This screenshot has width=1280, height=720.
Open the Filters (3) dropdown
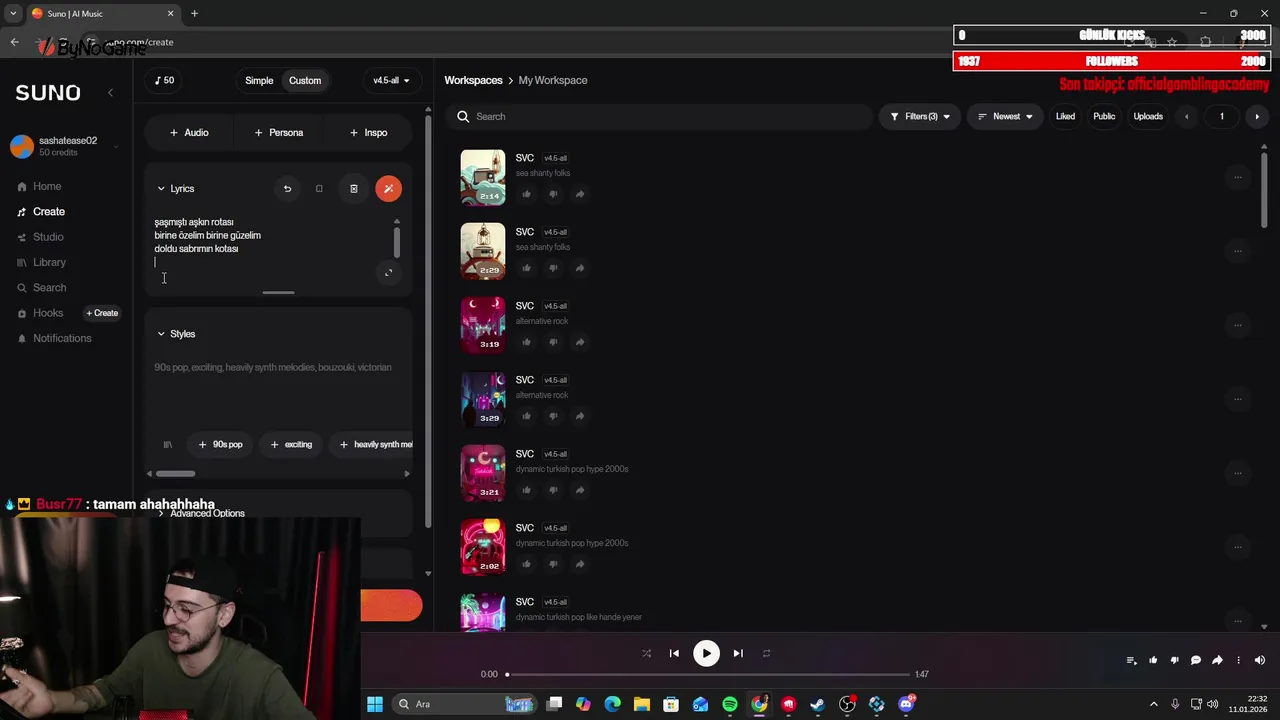tap(920, 117)
